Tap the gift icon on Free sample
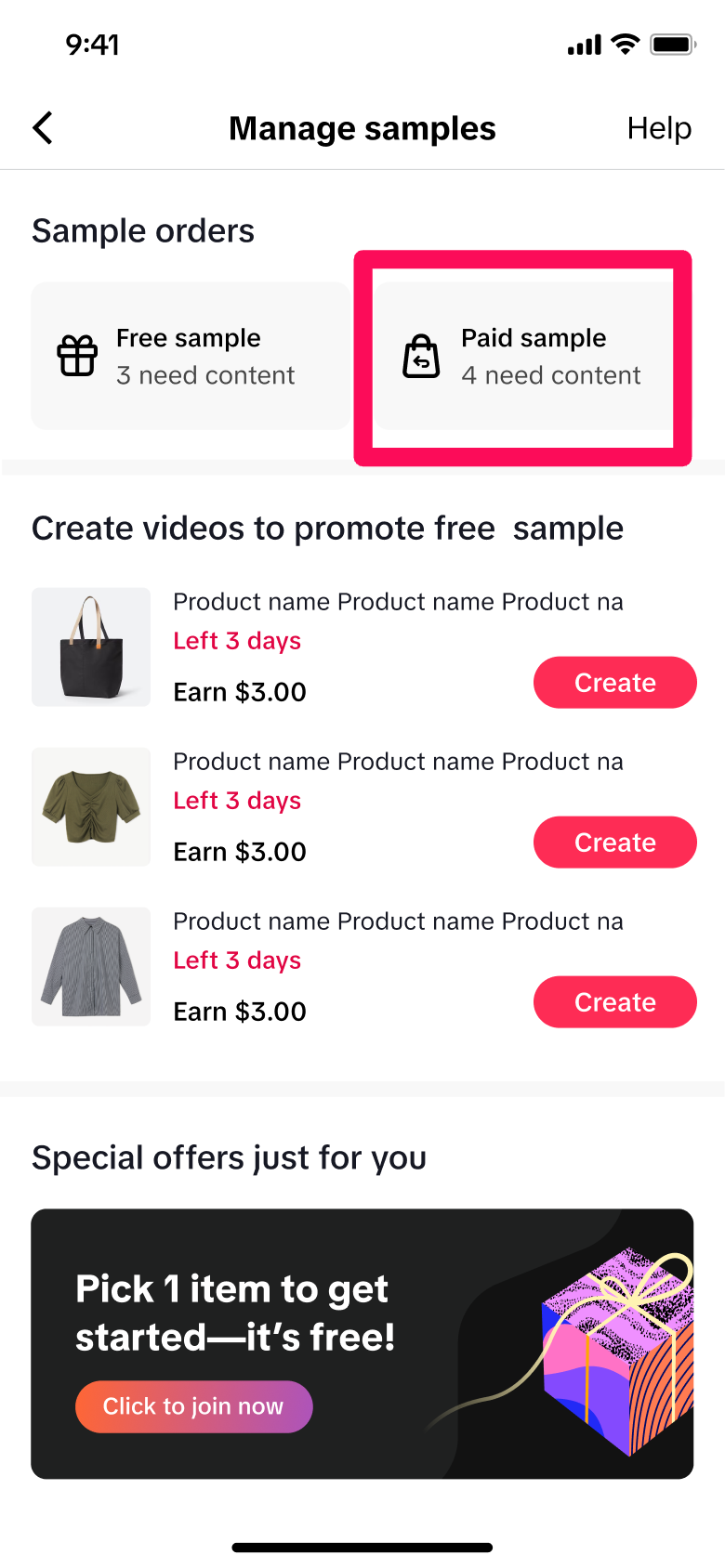This screenshot has height=1568, width=725. coord(77,356)
